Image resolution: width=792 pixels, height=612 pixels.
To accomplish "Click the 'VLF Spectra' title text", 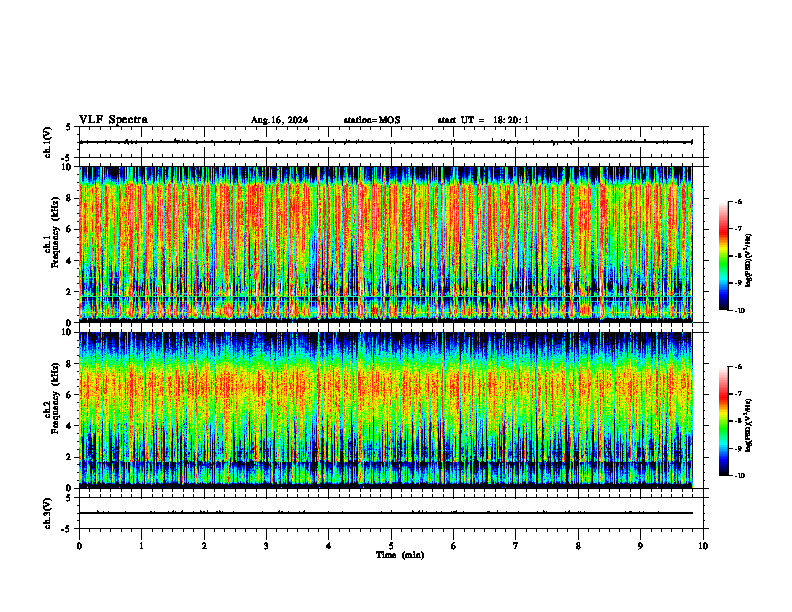I will pyautogui.click(x=113, y=120).
